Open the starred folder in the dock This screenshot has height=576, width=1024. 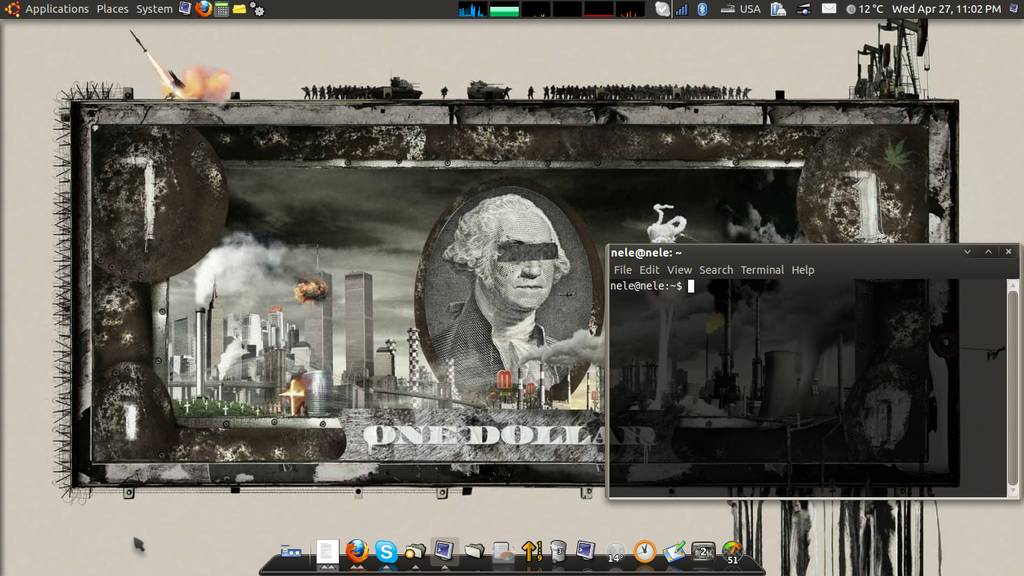click(415, 552)
